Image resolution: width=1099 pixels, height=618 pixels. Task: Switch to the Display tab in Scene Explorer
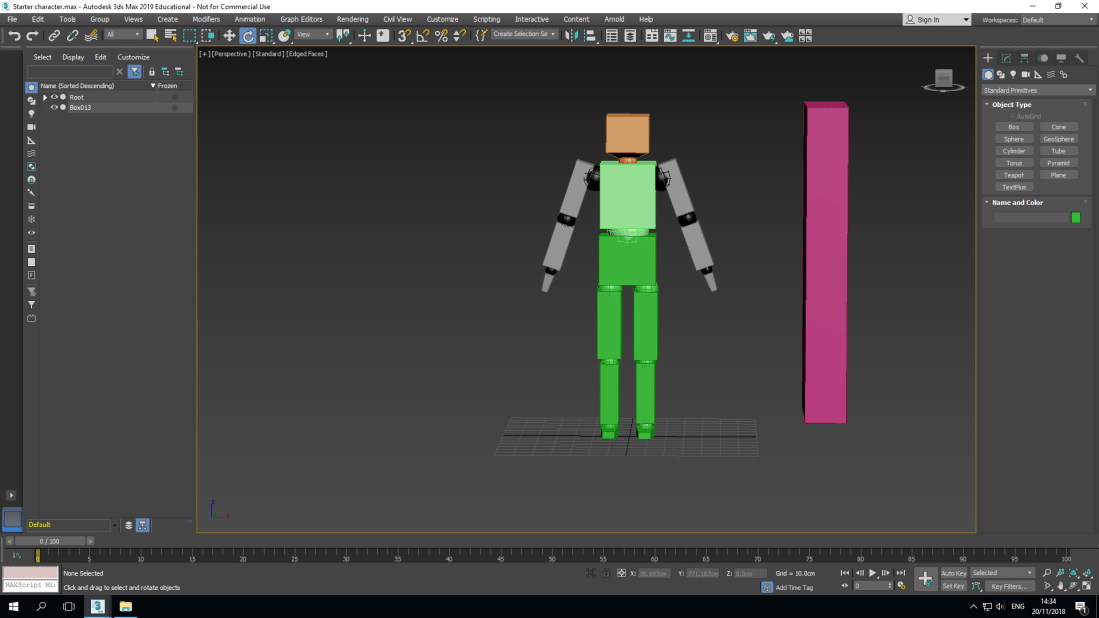[x=73, y=57]
